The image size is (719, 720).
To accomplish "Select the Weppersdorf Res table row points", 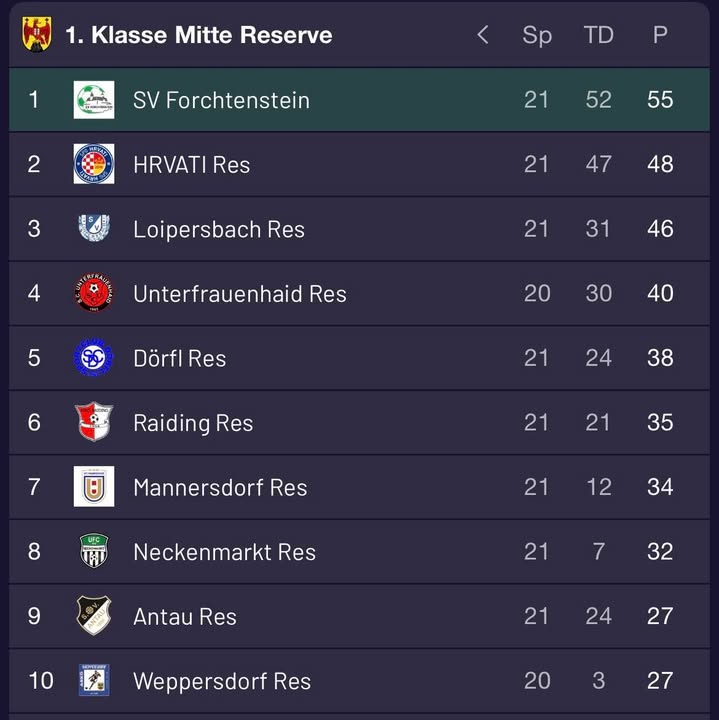I will pos(660,681).
